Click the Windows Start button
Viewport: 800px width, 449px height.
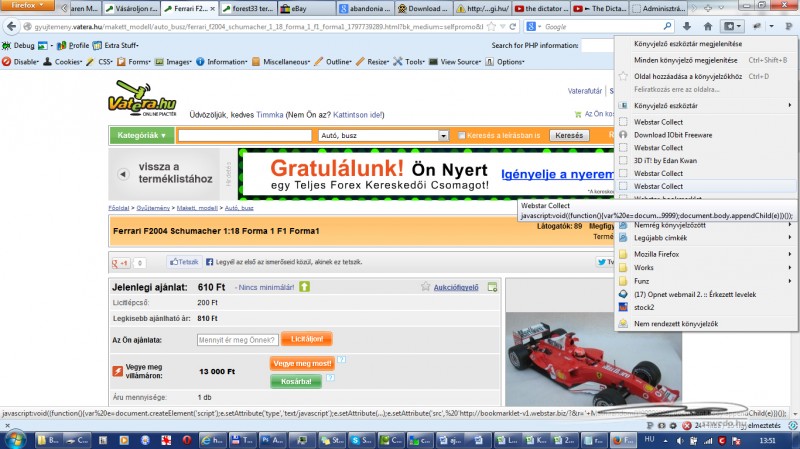[15, 440]
